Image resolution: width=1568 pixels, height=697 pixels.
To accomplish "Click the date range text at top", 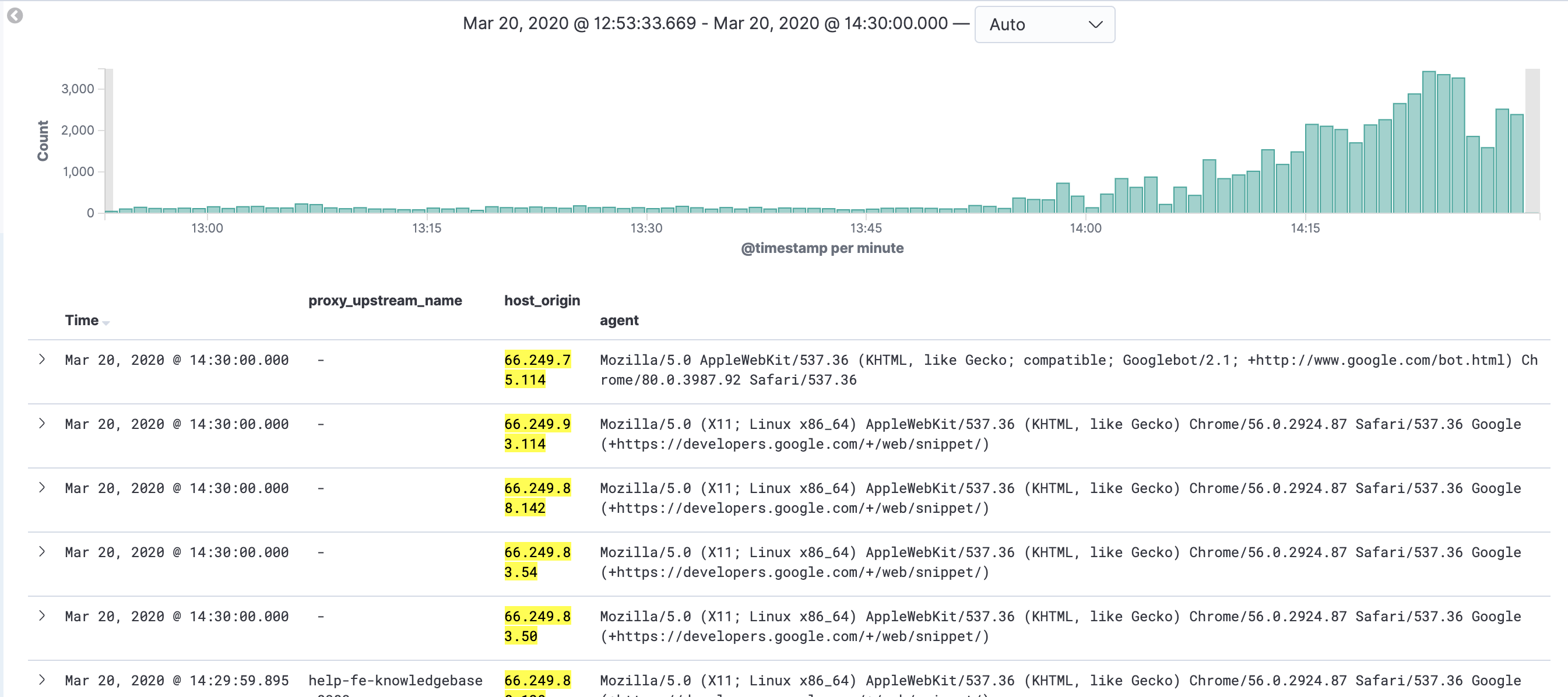I will pyautogui.click(x=705, y=23).
